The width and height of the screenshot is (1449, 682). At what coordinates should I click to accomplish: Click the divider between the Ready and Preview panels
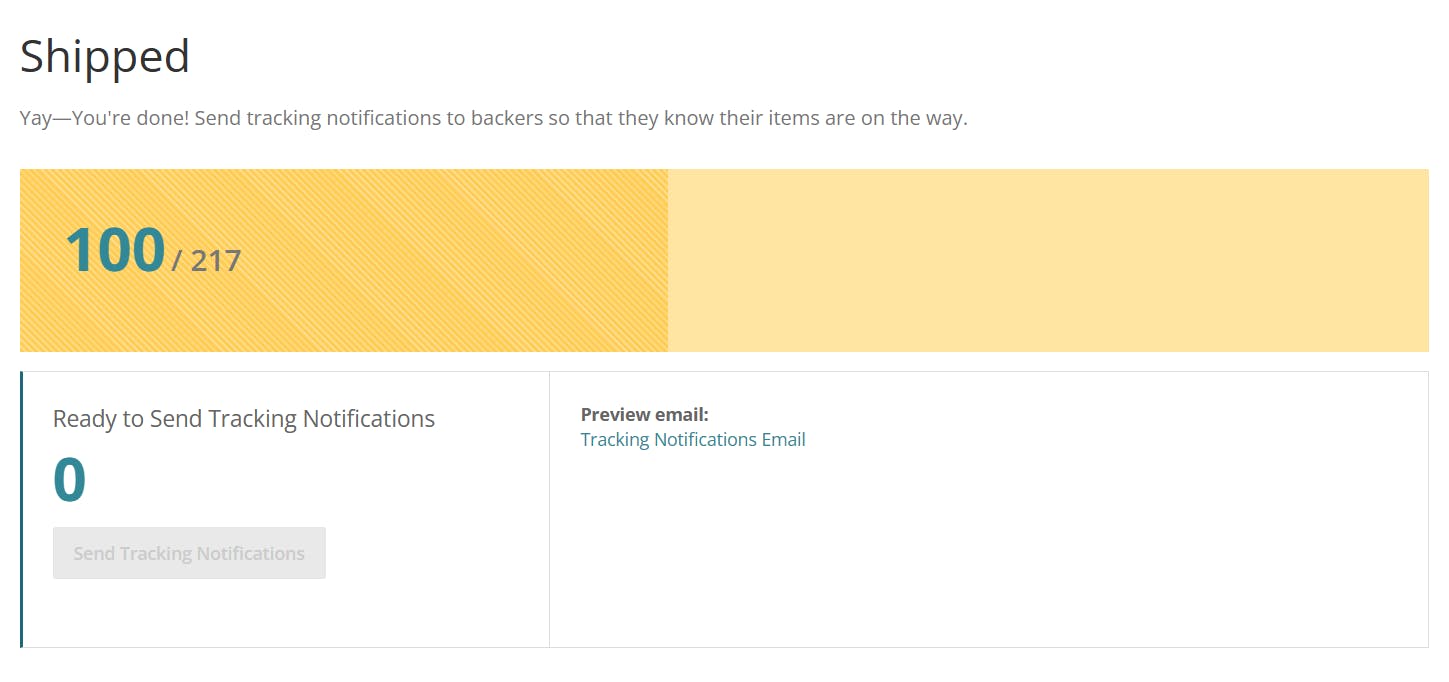pos(549,510)
